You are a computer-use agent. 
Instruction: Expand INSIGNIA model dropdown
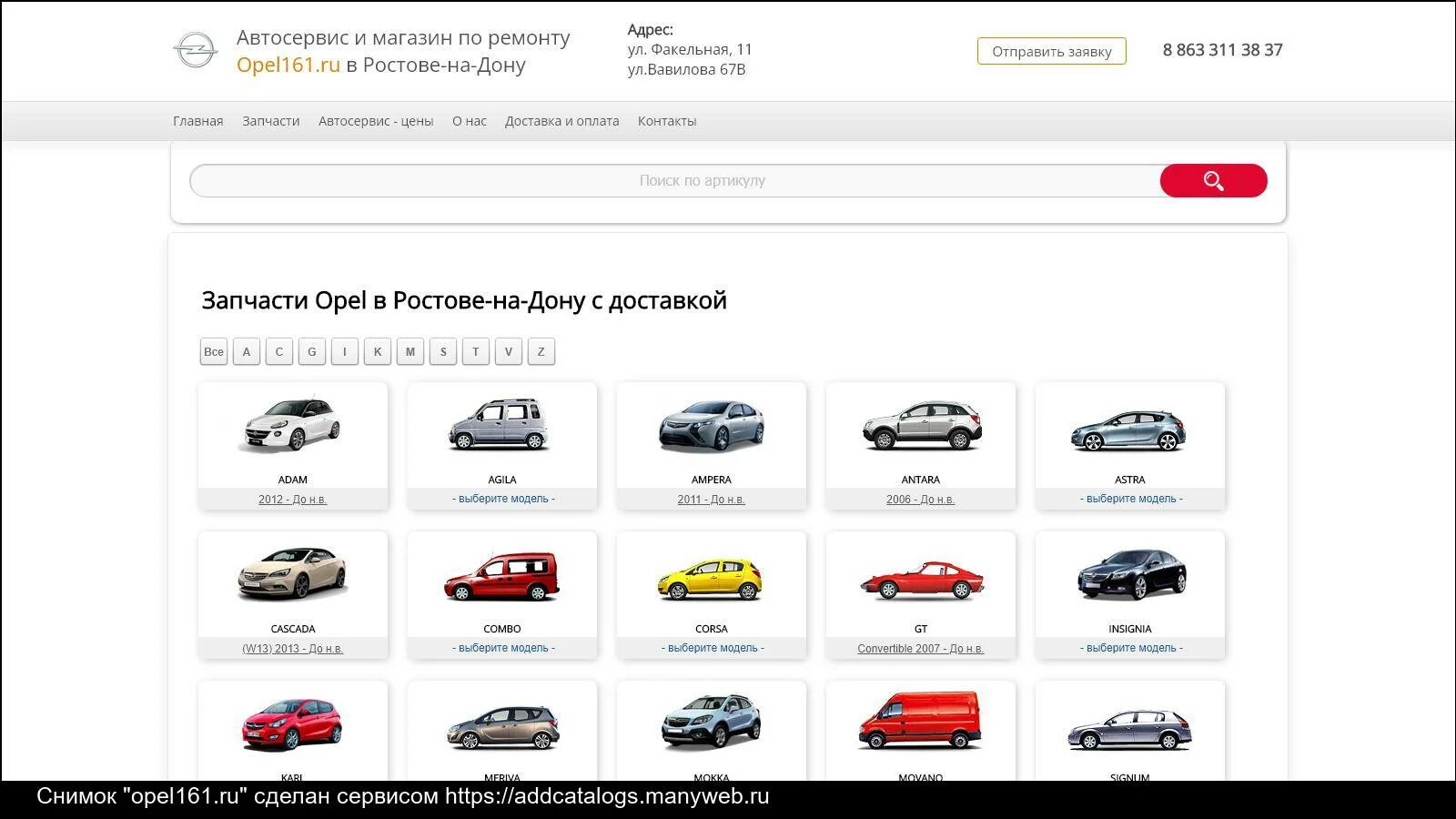click(x=1130, y=648)
